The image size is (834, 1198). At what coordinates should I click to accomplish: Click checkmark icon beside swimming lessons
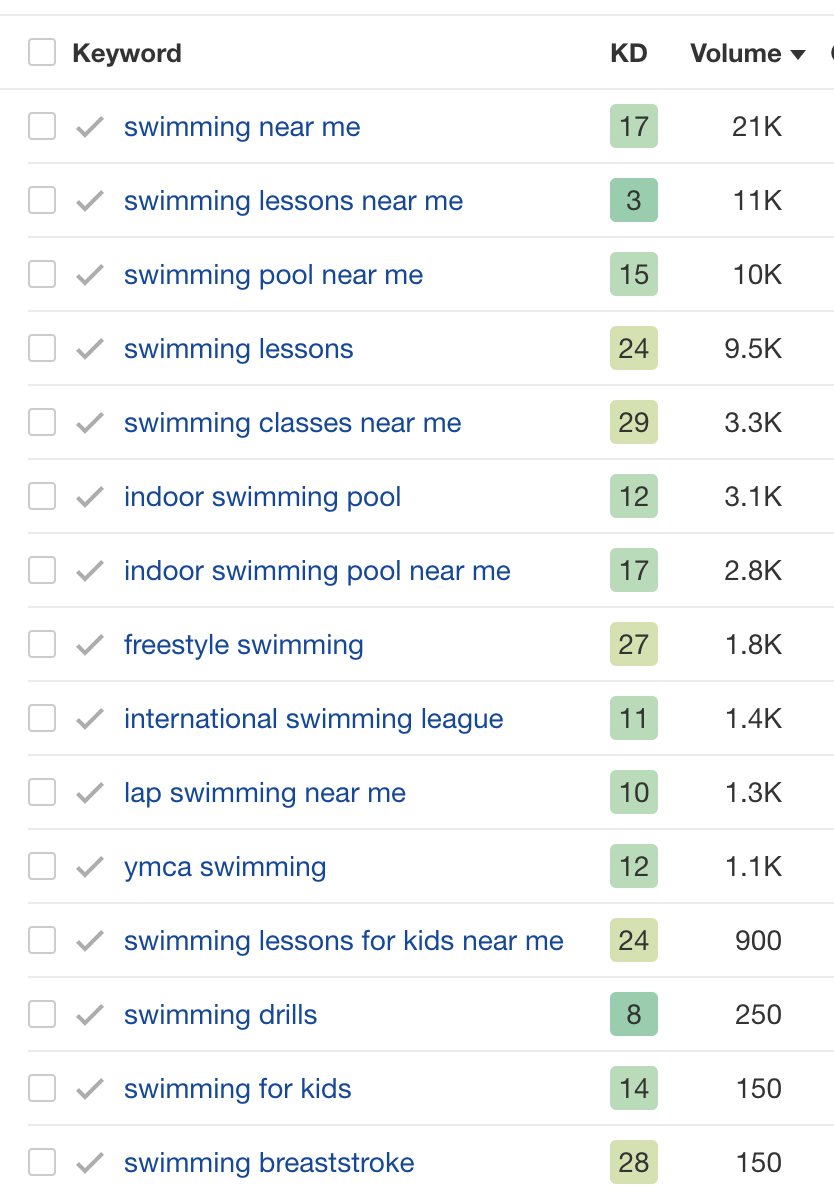click(90, 349)
